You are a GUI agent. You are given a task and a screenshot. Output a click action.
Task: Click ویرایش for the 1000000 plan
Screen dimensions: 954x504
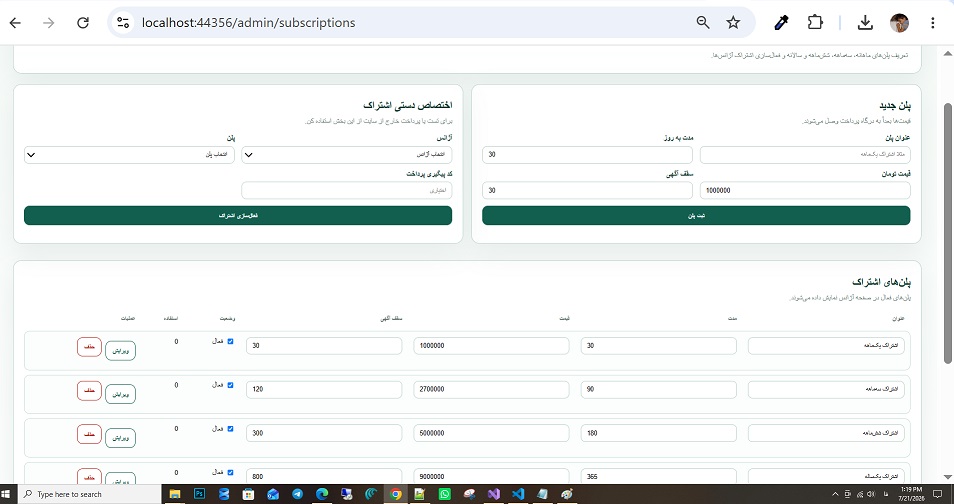click(x=120, y=351)
